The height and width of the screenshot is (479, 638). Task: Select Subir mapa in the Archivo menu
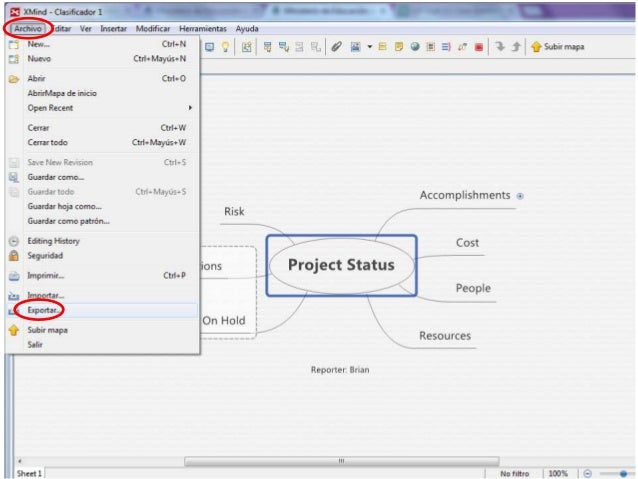[102, 330]
